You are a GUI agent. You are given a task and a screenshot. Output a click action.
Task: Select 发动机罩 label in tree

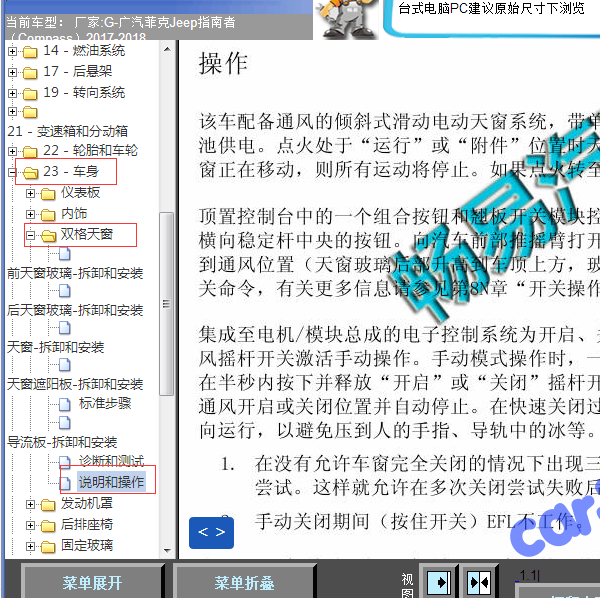87,503
